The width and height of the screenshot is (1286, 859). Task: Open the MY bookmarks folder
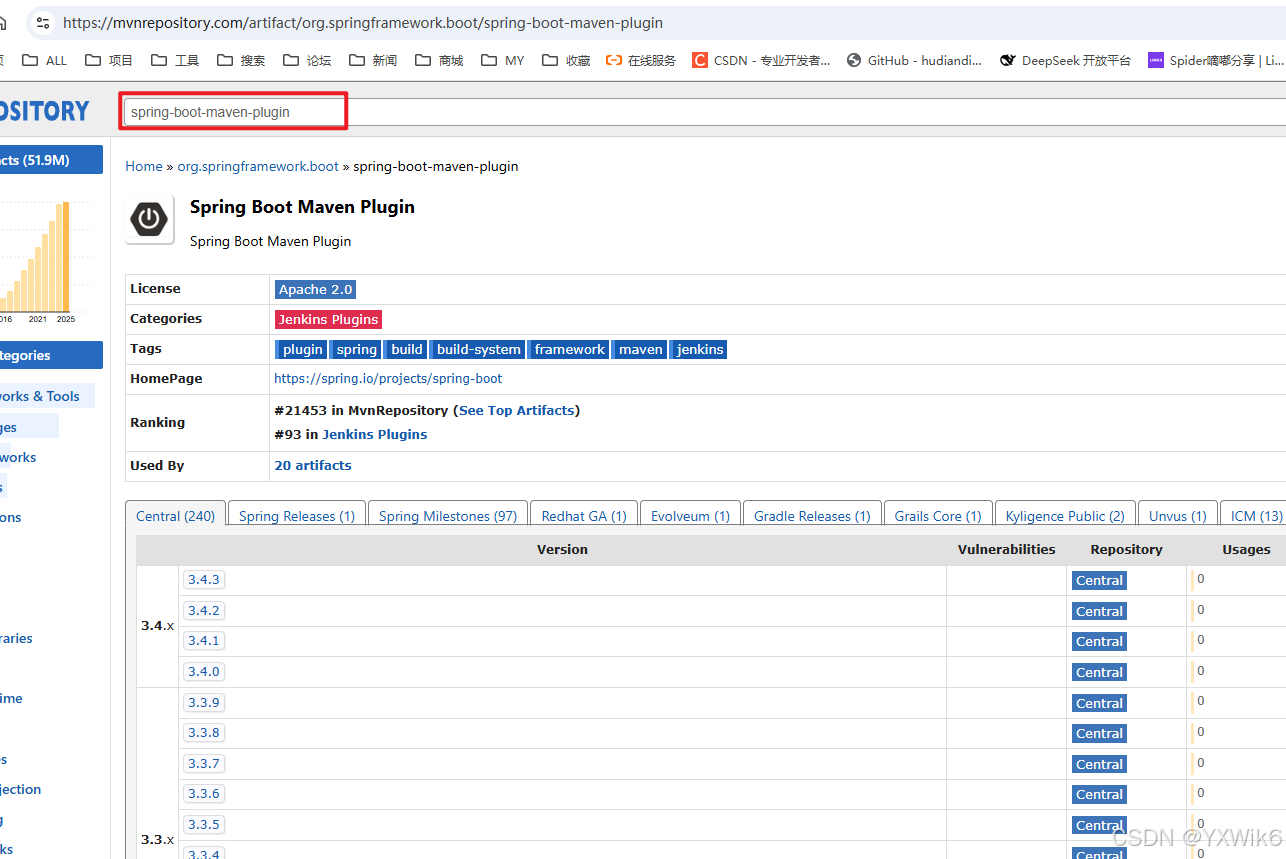pos(503,60)
